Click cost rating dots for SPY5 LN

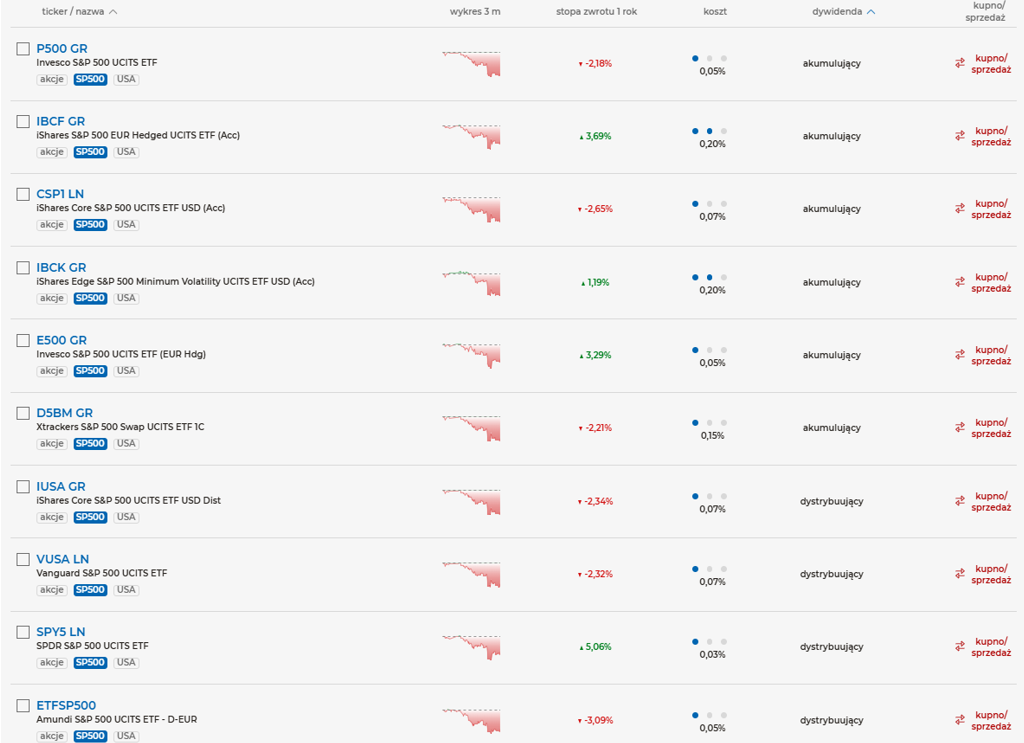709,642
